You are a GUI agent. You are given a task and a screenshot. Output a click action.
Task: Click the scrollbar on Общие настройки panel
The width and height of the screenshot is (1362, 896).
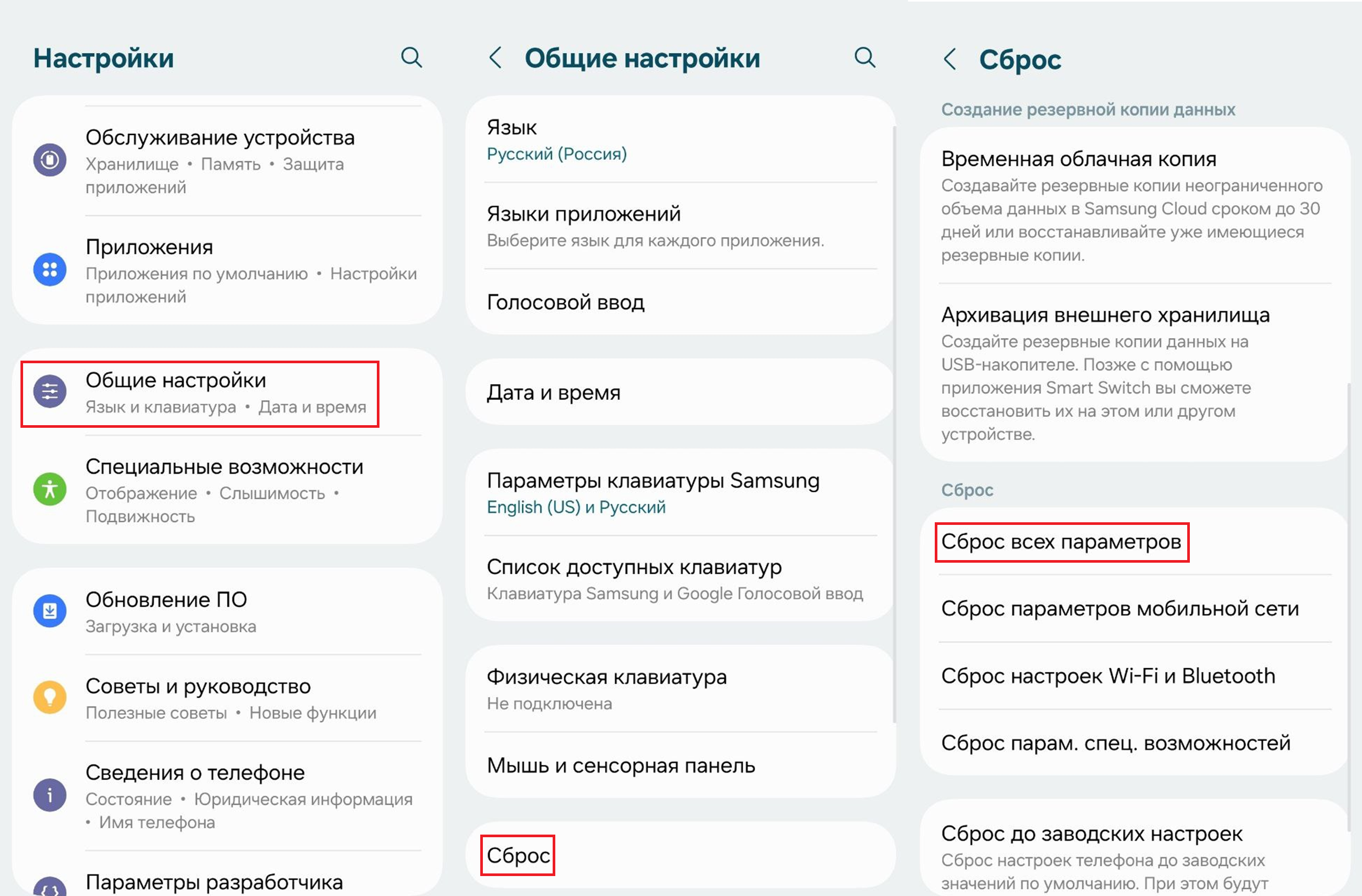(x=894, y=424)
